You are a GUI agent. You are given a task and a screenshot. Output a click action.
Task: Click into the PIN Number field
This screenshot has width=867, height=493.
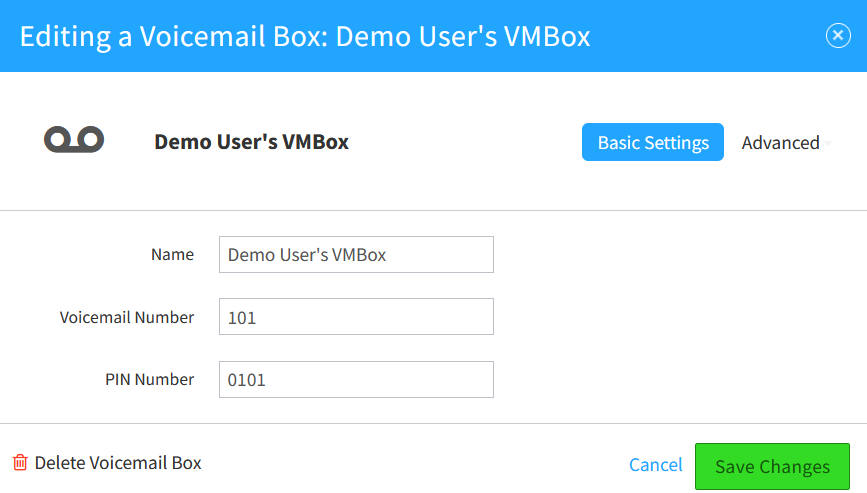coord(356,380)
